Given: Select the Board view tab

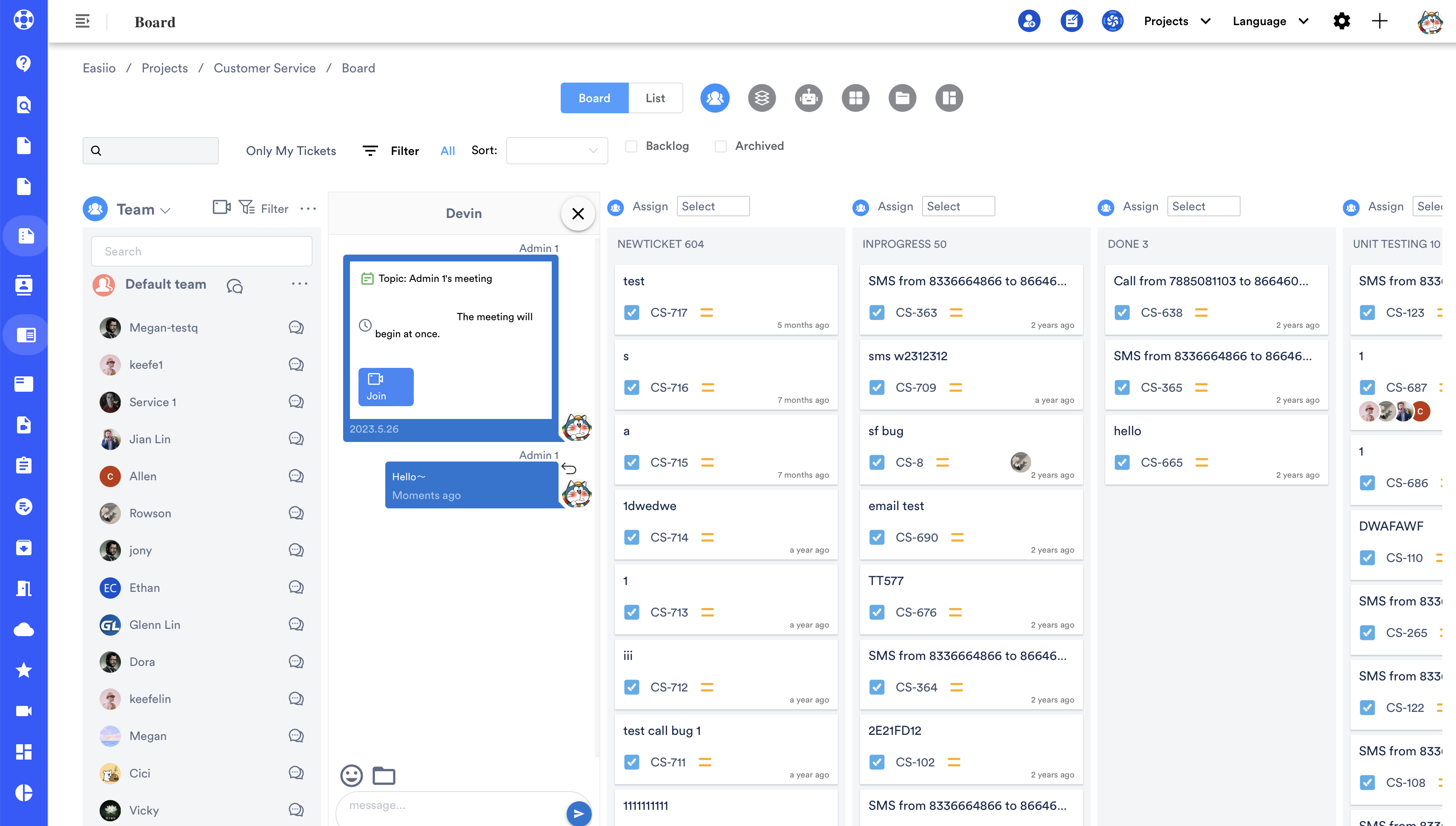Looking at the screenshot, I should point(594,98).
